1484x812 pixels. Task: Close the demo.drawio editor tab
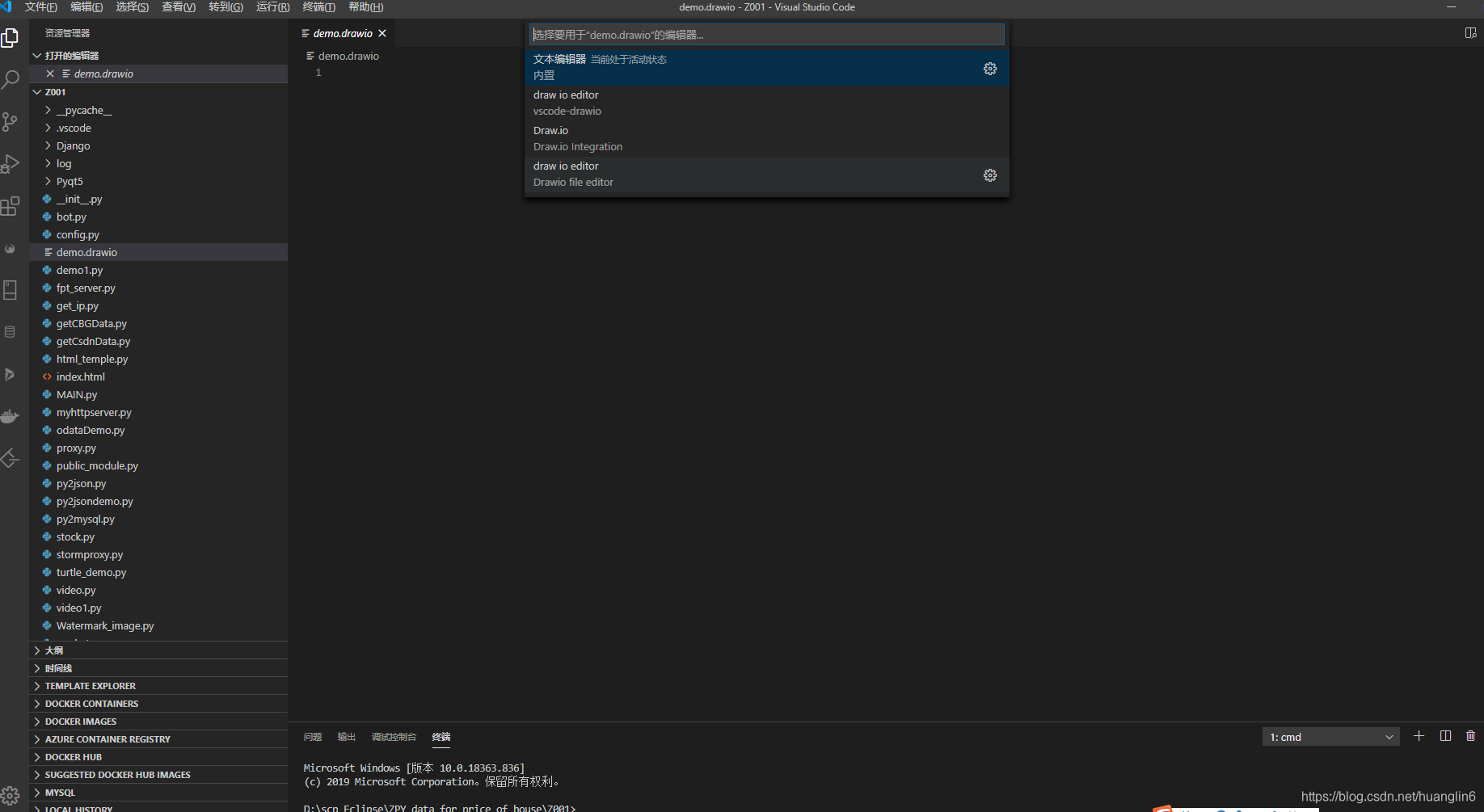click(x=382, y=33)
